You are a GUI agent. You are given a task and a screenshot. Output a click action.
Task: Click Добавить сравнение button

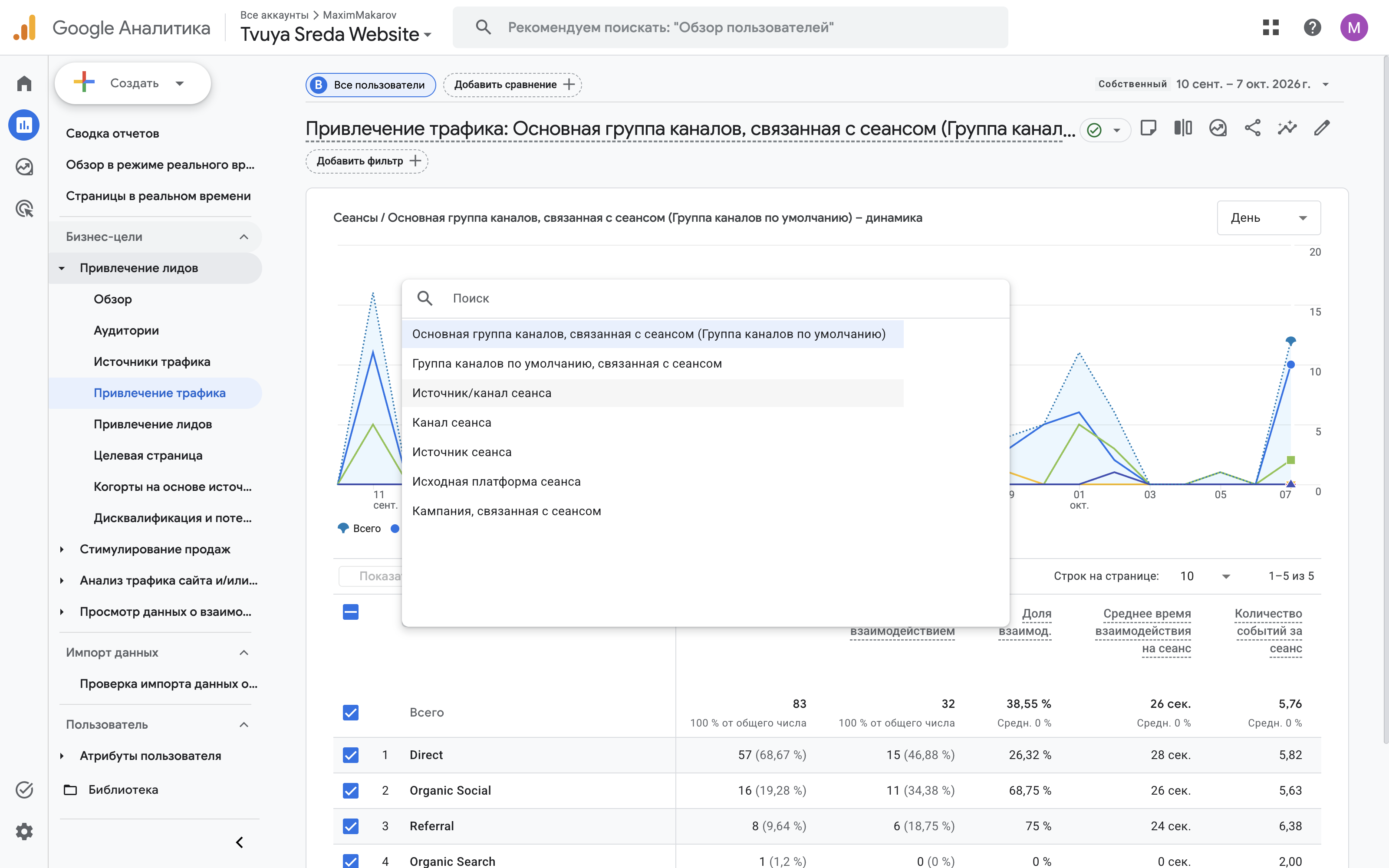click(x=513, y=85)
